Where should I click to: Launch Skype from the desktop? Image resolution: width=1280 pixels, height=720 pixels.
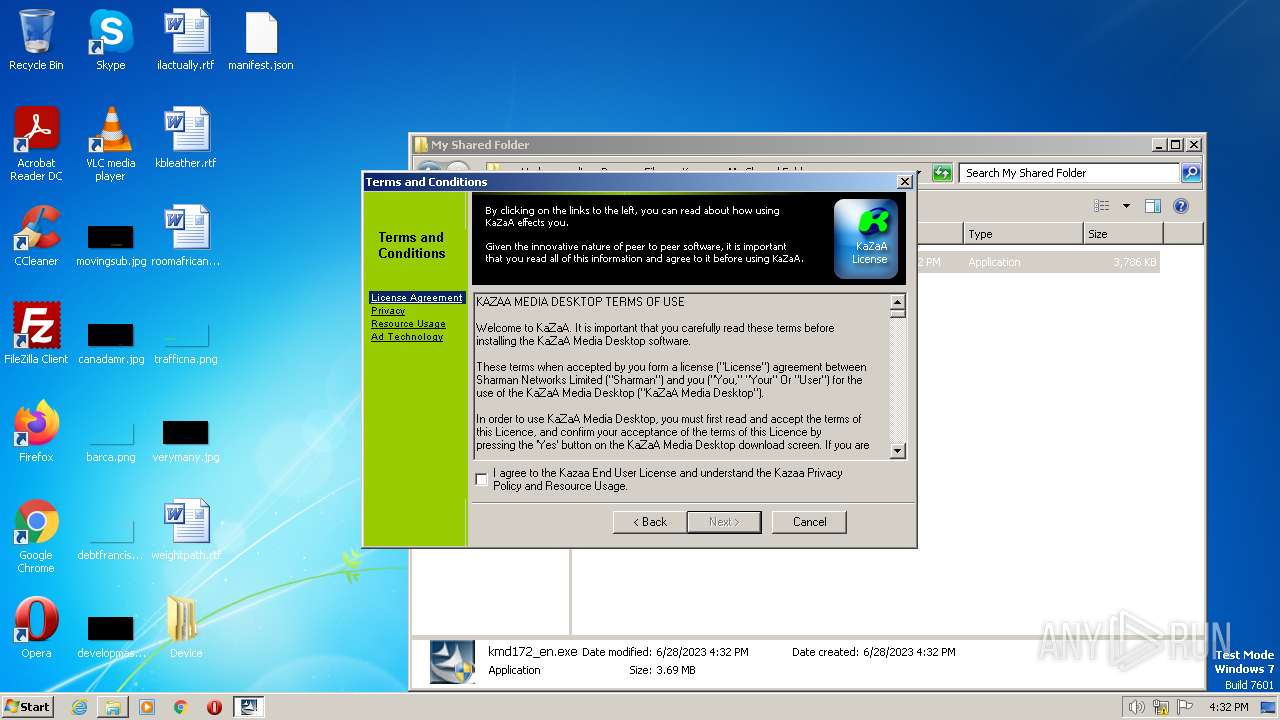click(110, 40)
